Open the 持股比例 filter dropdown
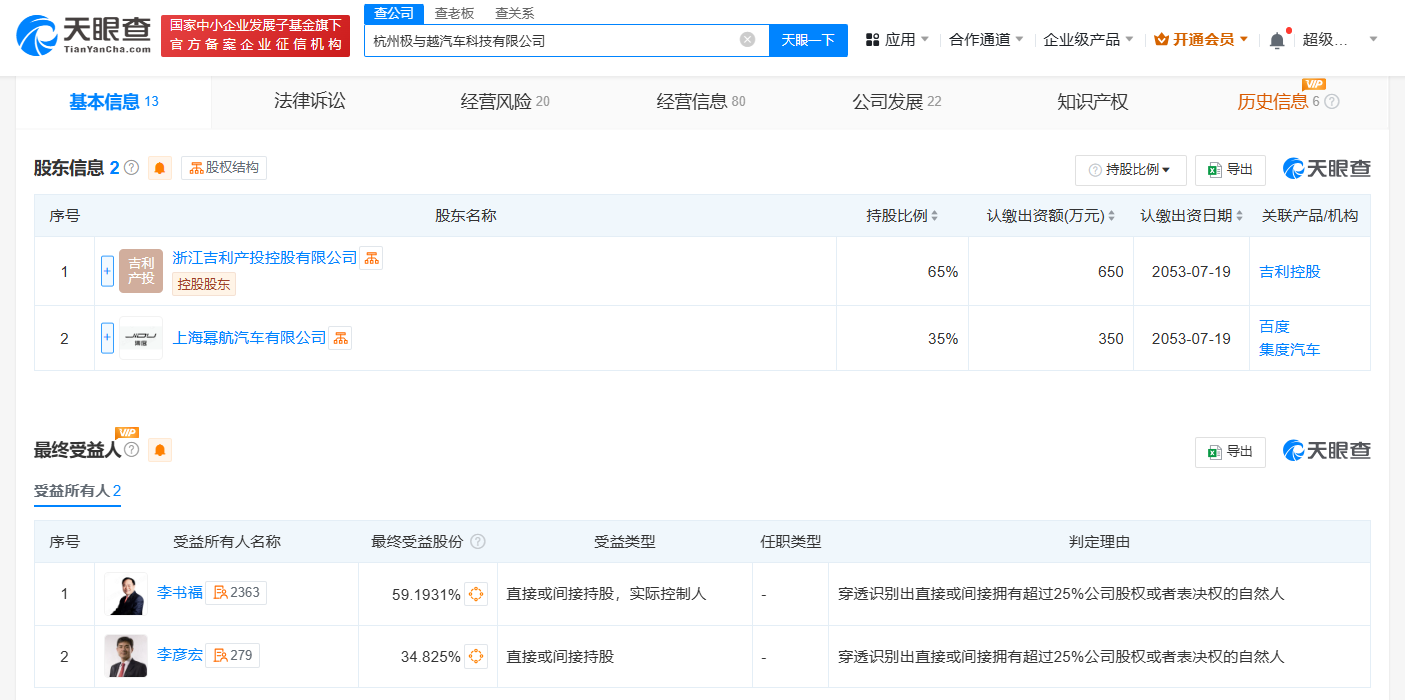 [x=1131, y=170]
